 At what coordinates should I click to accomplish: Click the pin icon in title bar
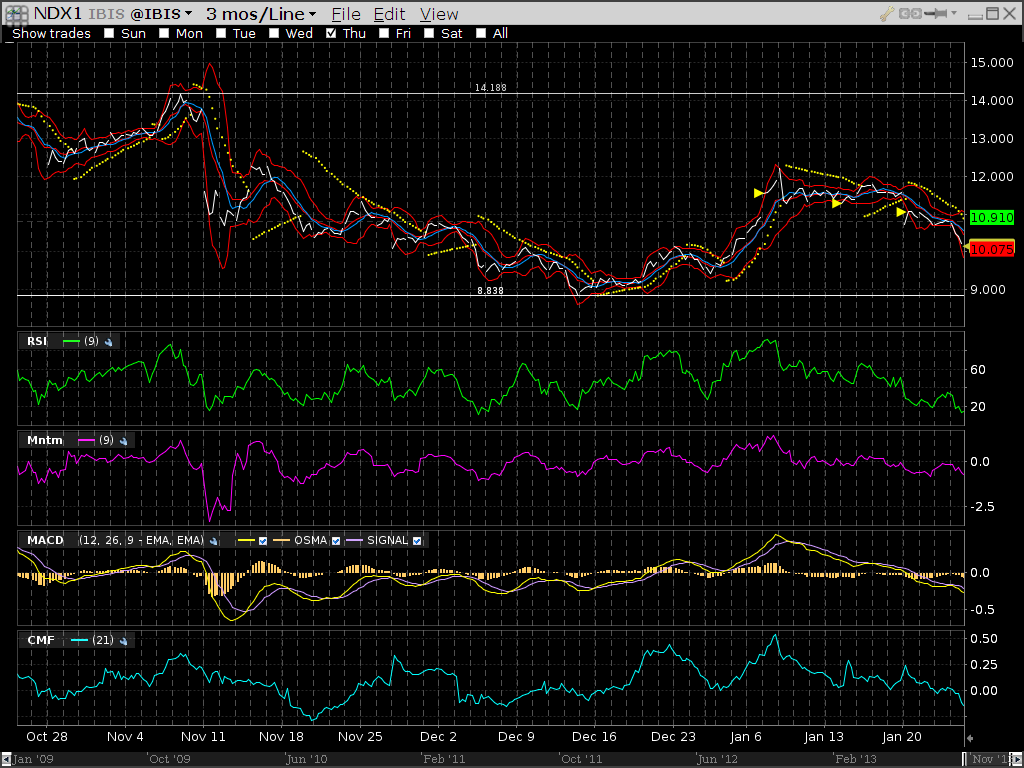click(936, 14)
